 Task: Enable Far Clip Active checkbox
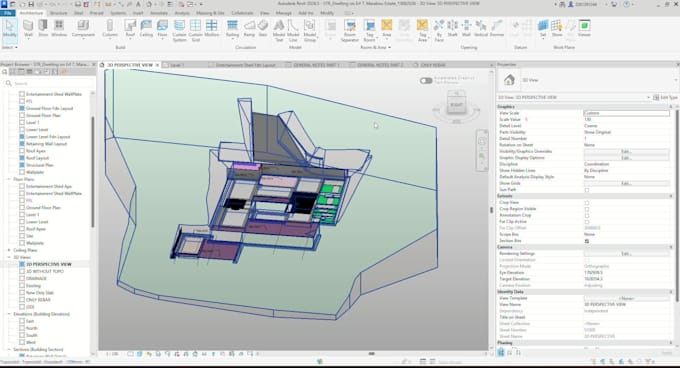[x=587, y=221]
